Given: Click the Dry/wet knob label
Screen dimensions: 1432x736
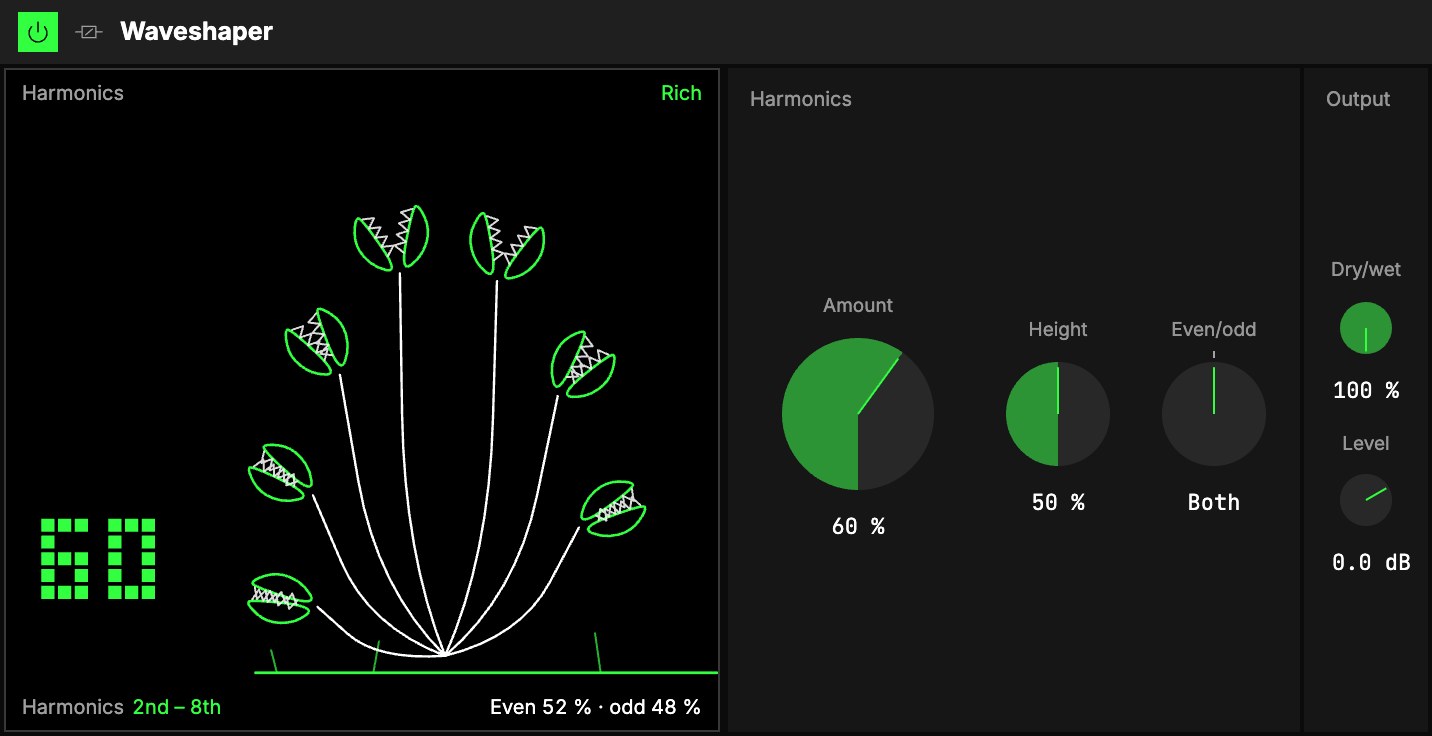Looking at the screenshot, I should (x=1366, y=269).
